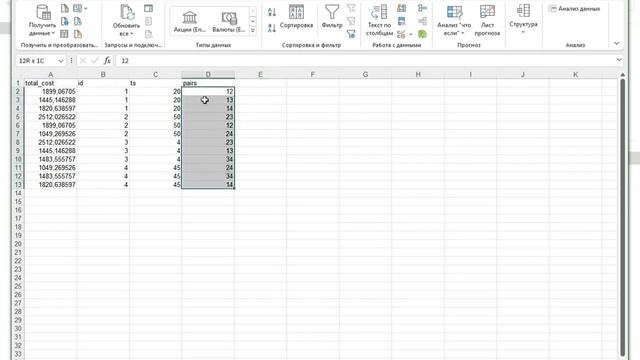
Task: Click the From Picture import icon
Action: 77,8
